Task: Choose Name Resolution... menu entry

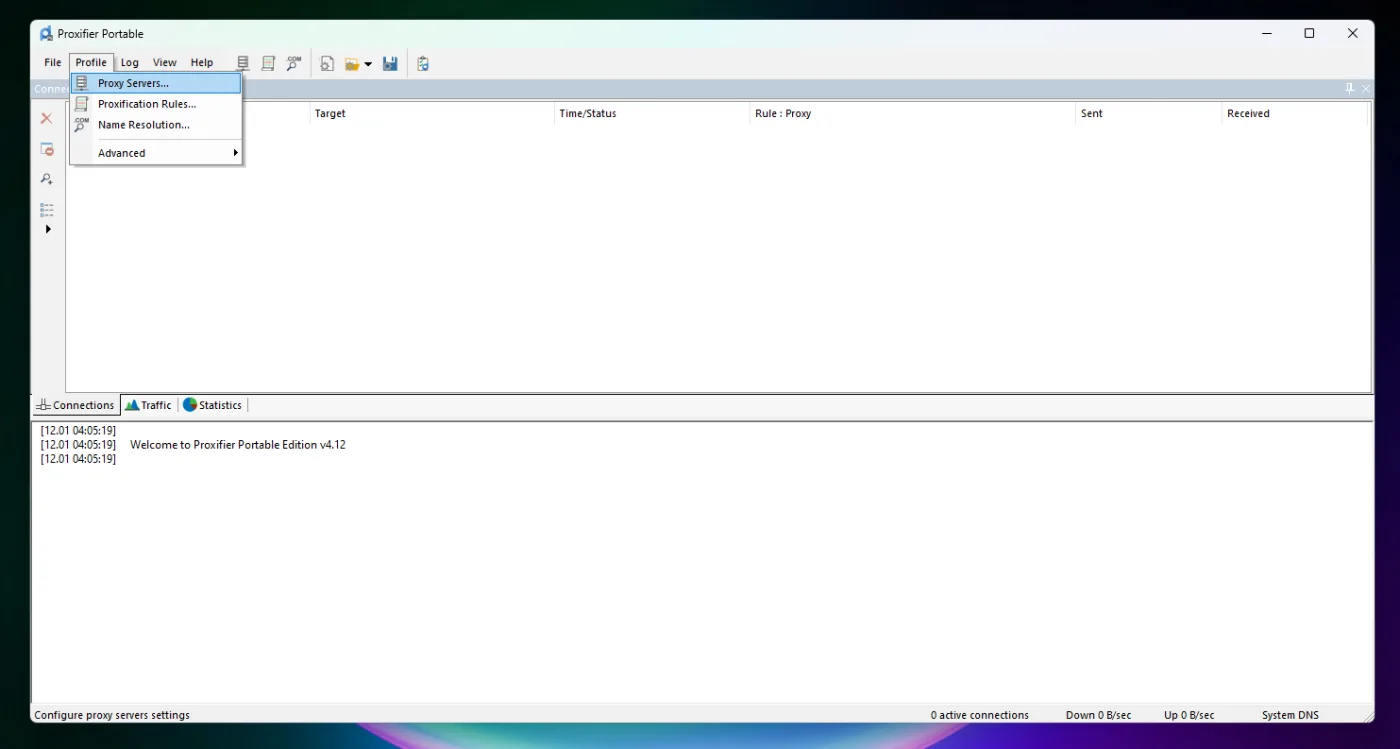Action: [x=156, y=125]
